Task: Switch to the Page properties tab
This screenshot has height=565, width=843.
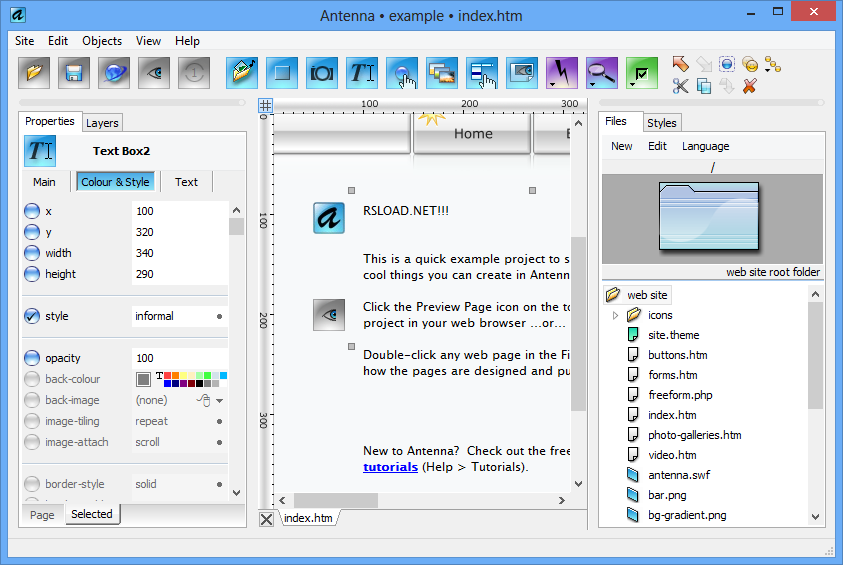Action: 42,515
